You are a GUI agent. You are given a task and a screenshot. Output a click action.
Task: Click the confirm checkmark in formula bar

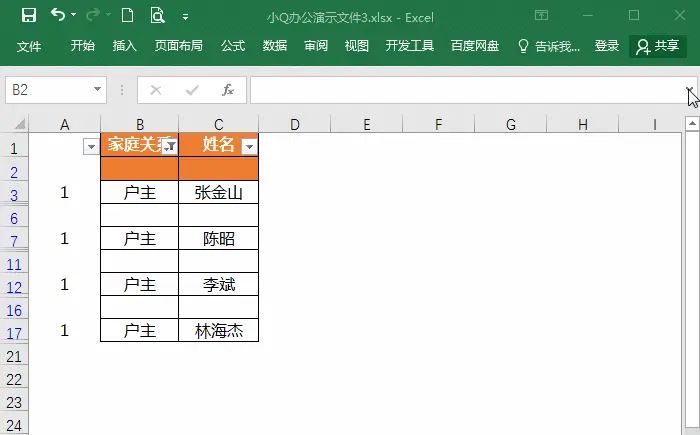[192, 90]
